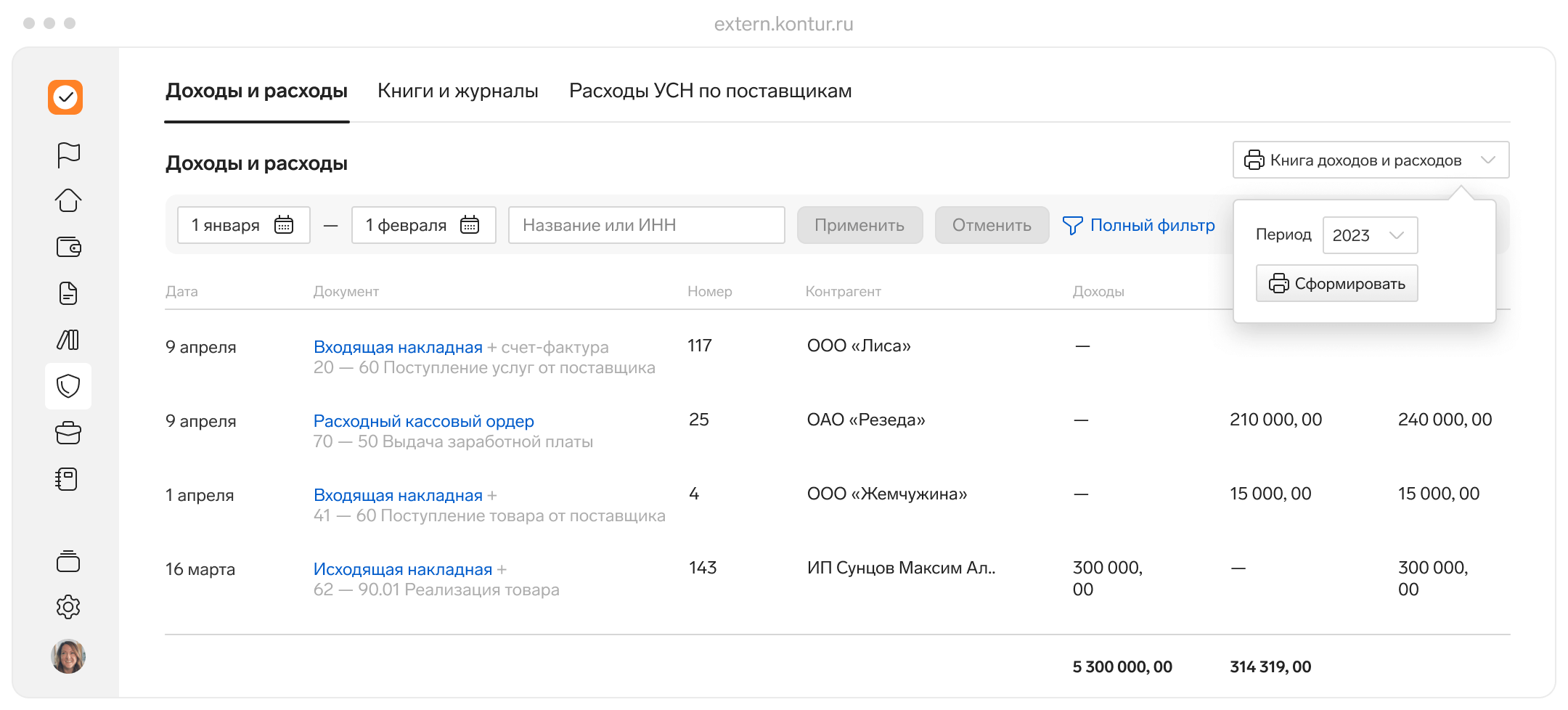This screenshot has height=710, width=1568.
Task: Open the wallet icon in sidebar
Action: pyautogui.click(x=68, y=247)
